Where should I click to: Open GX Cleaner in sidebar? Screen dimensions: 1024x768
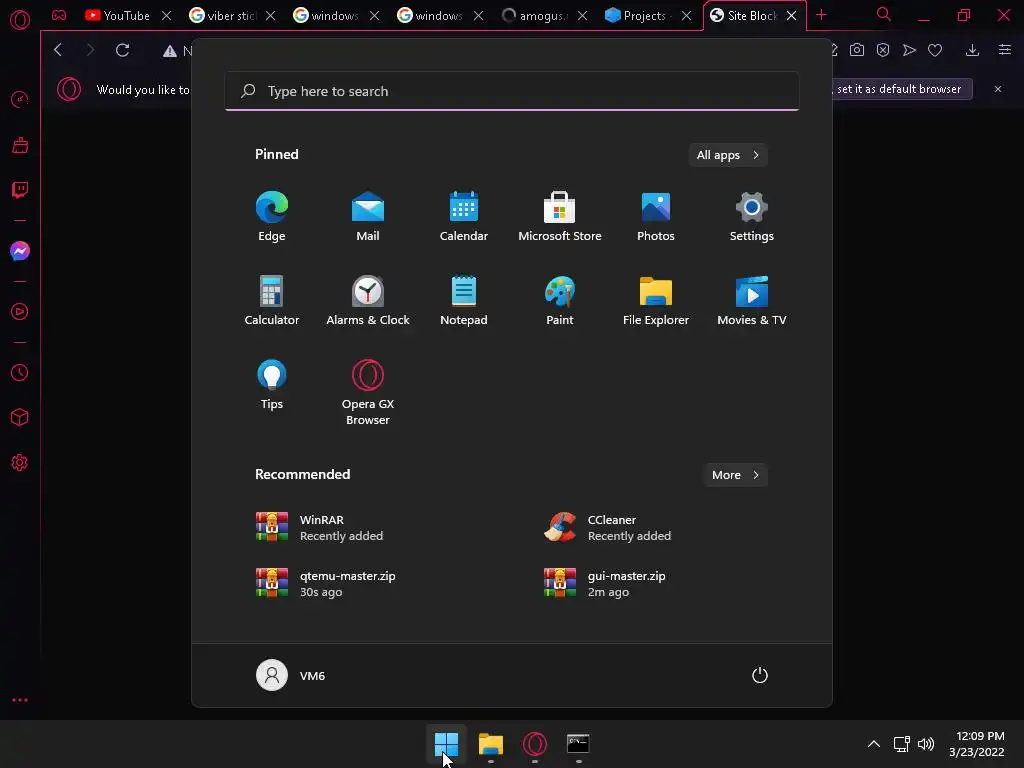20,145
